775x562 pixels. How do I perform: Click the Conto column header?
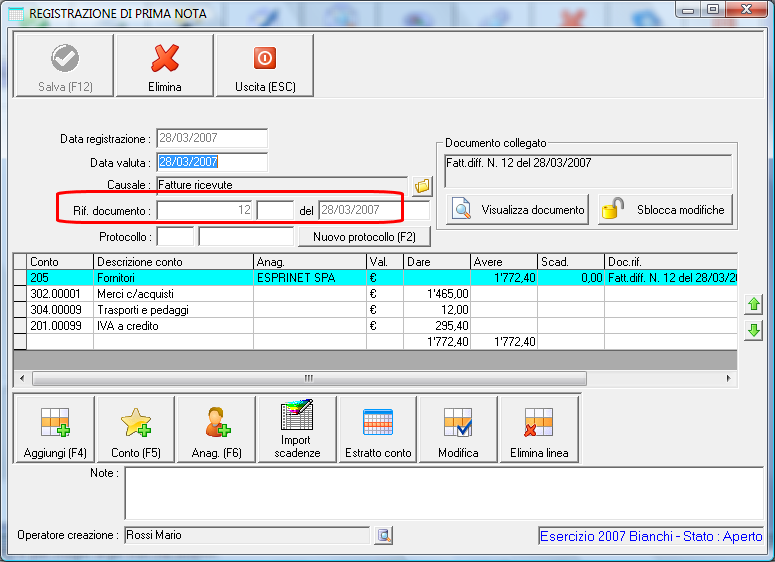60,261
